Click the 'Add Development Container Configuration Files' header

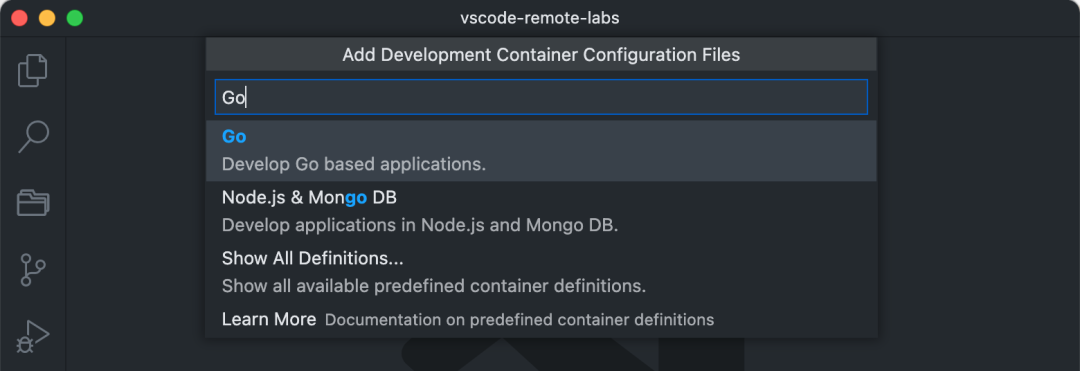pyautogui.click(x=541, y=54)
